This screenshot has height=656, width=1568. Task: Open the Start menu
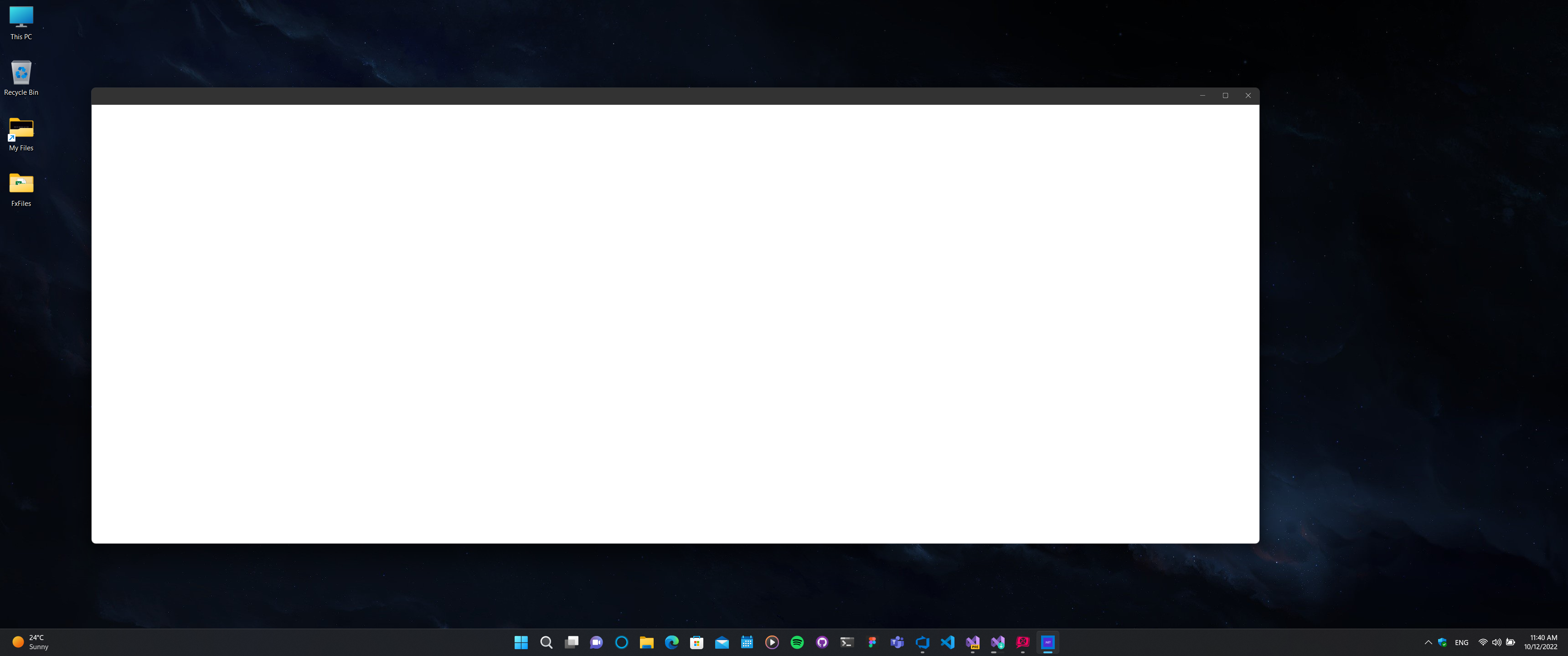tap(521, 642)
